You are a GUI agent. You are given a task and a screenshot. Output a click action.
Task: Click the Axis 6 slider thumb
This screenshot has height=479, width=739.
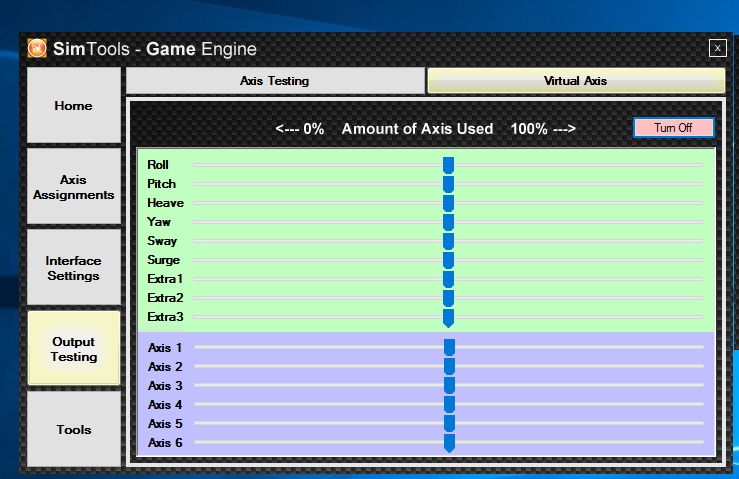(x=449, y=443)
